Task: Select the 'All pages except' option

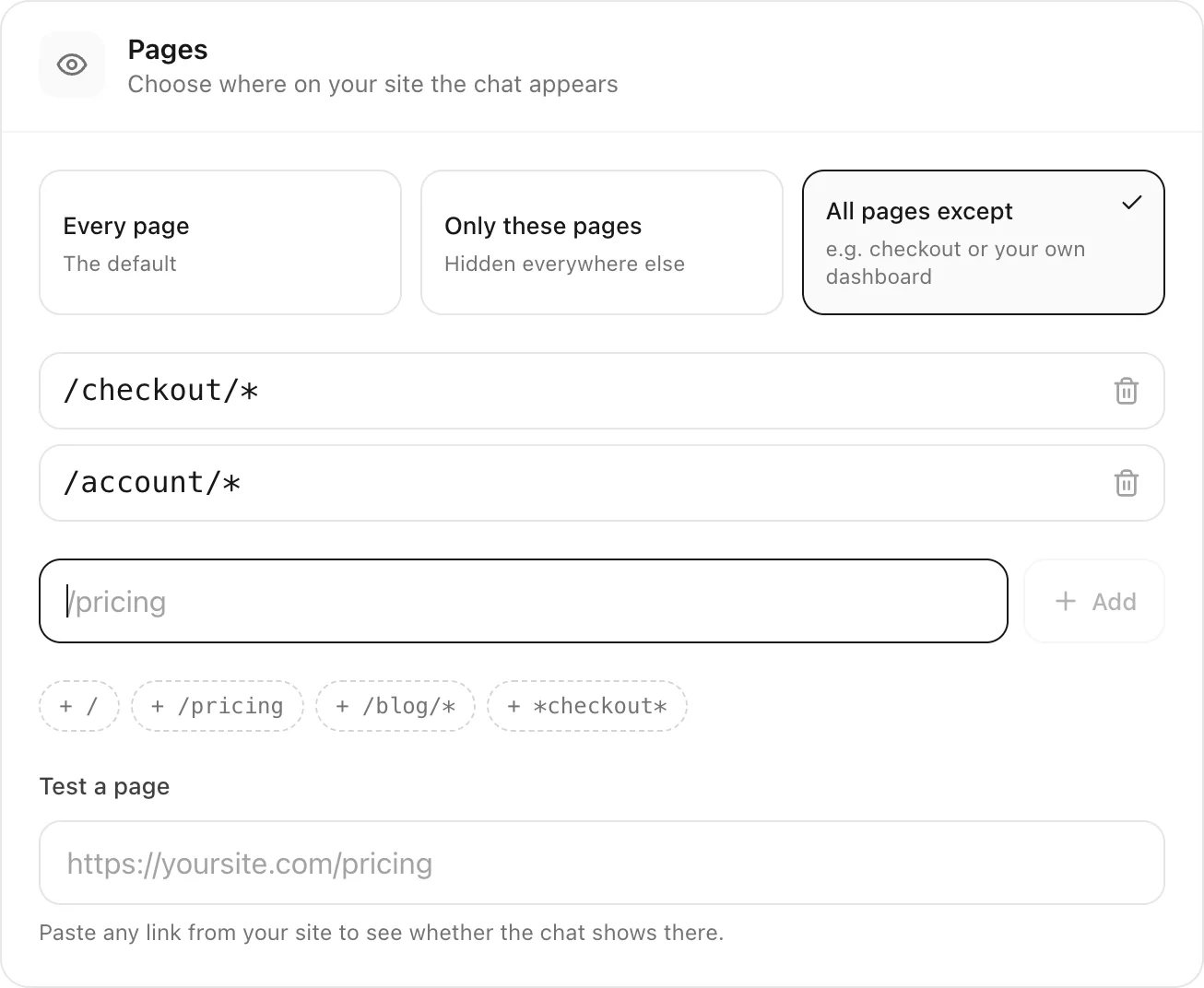Action: pos(984,242)
